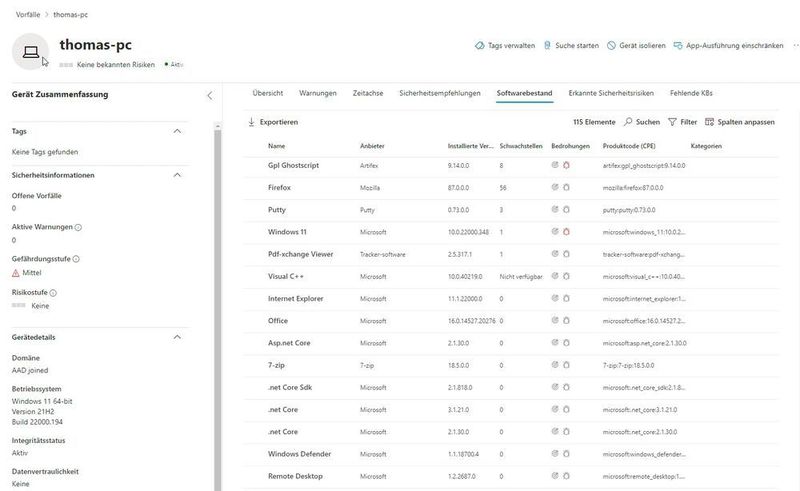This screenshot has height=491, width=800.
Task: Open the Sicherheitsempfehlungen tab
Action: coord(440,93)
